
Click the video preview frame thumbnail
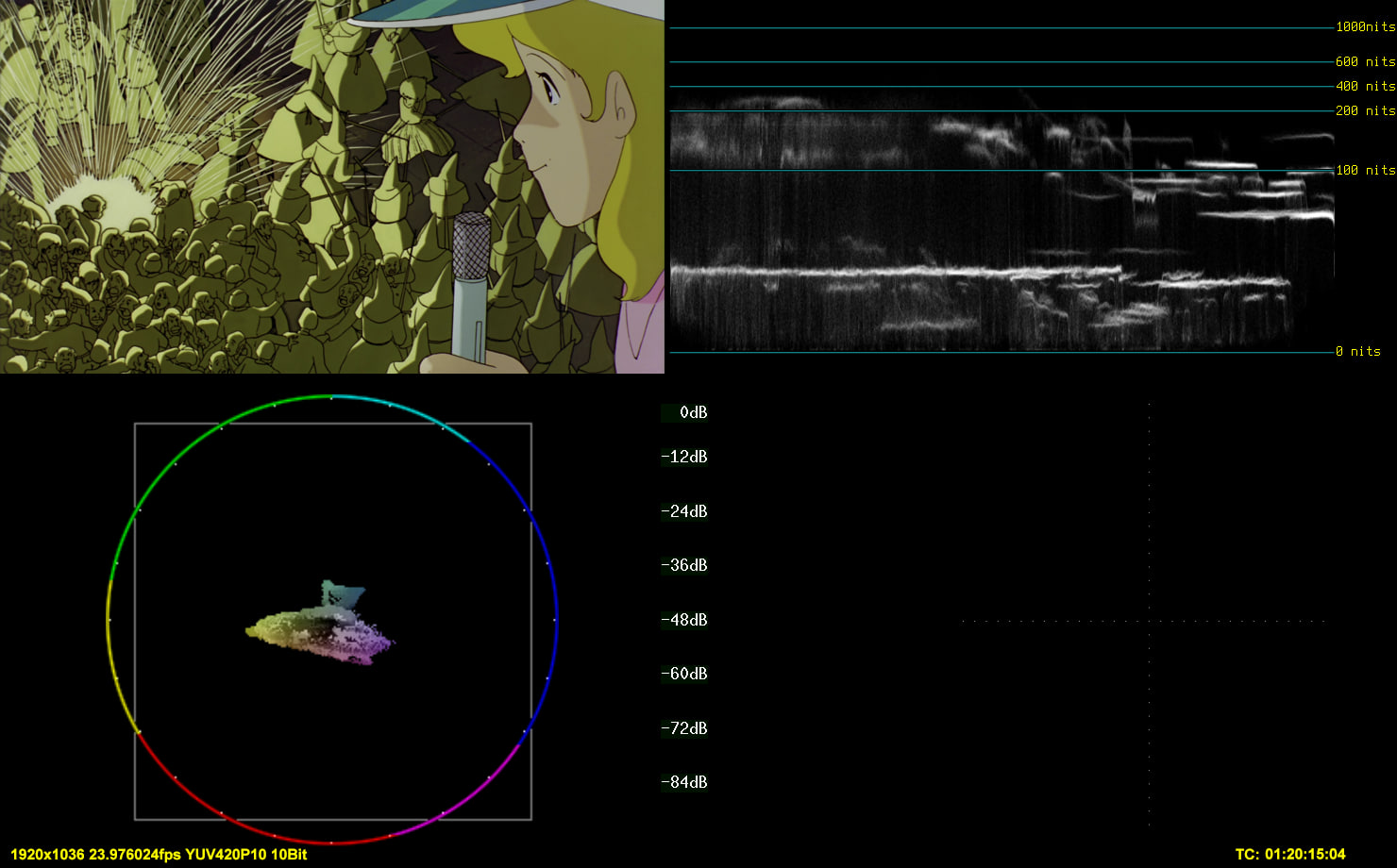click(x=332, y=187)
